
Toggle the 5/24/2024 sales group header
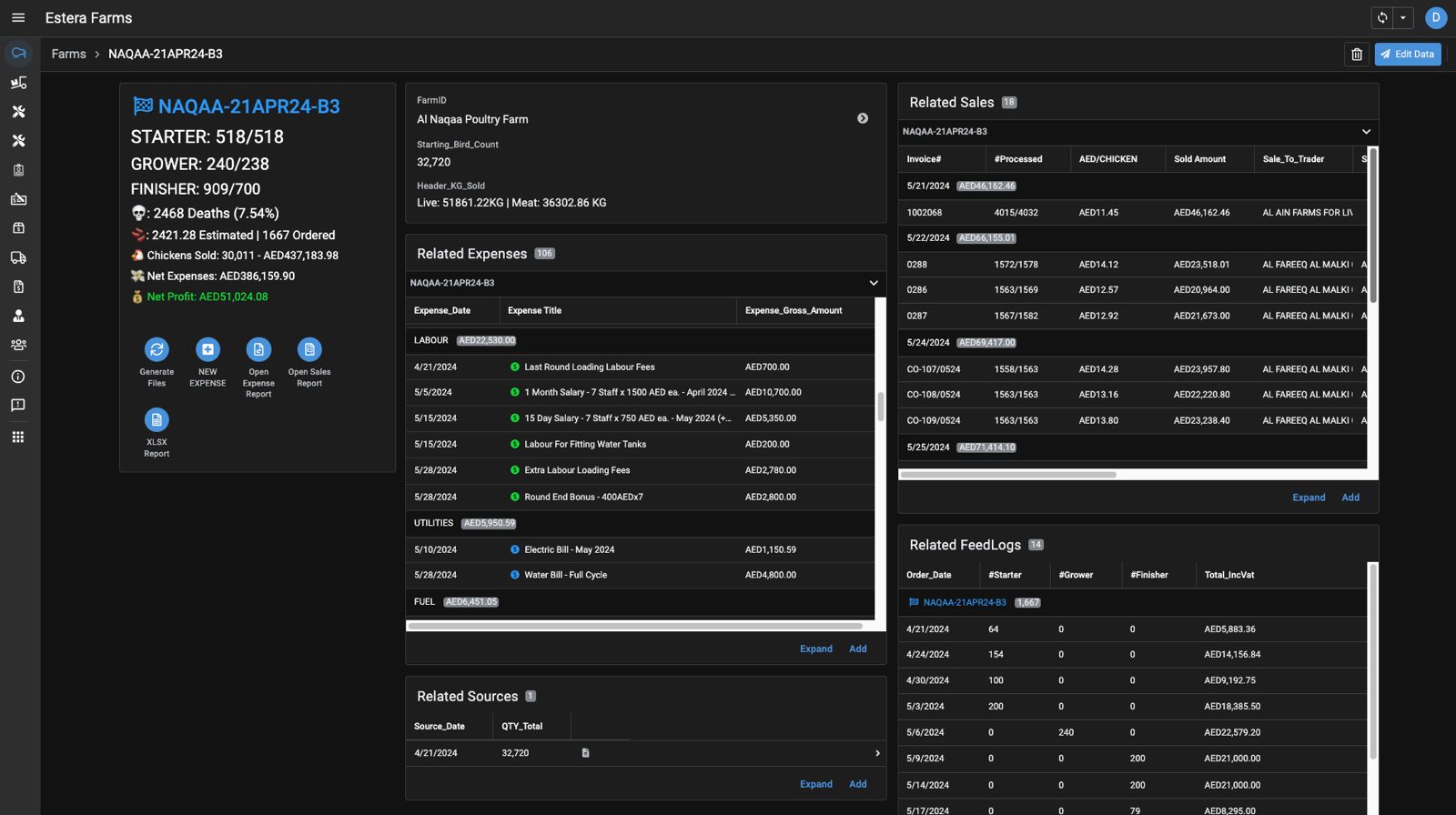click(1132, 343)
